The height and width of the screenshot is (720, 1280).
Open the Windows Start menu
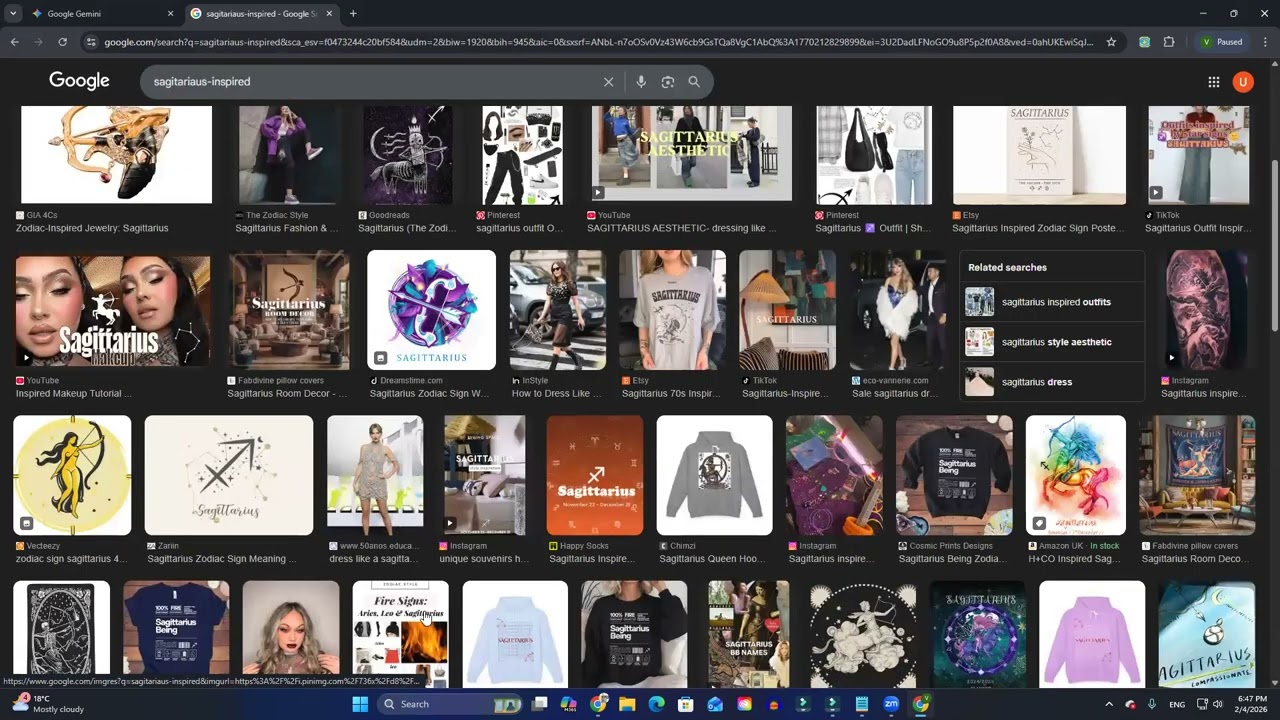(360, 704)
